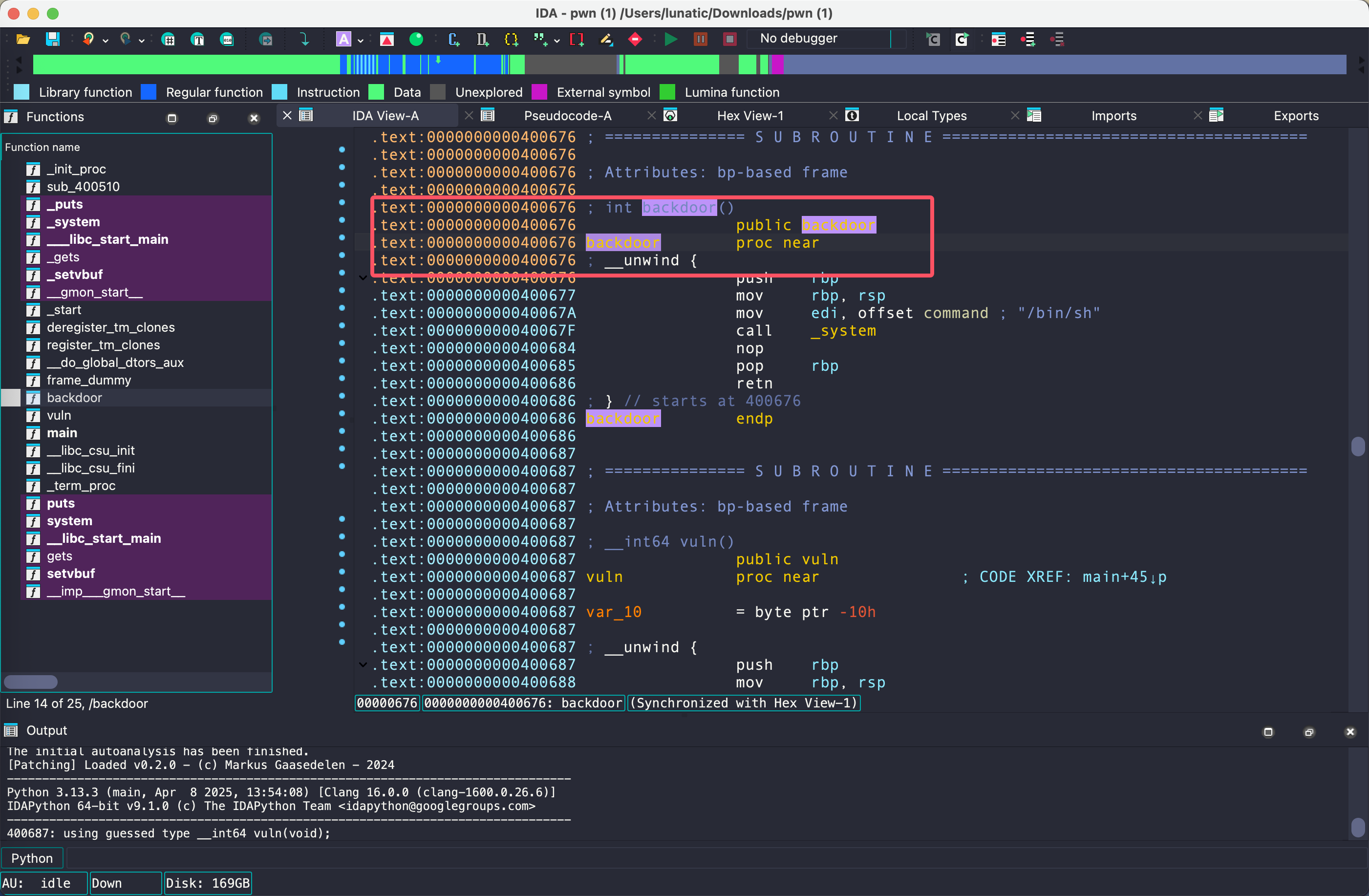Viewport: 1369px width, 896px height.
Task: Click the Open file folder icon
Action: [x=23, y=39]
